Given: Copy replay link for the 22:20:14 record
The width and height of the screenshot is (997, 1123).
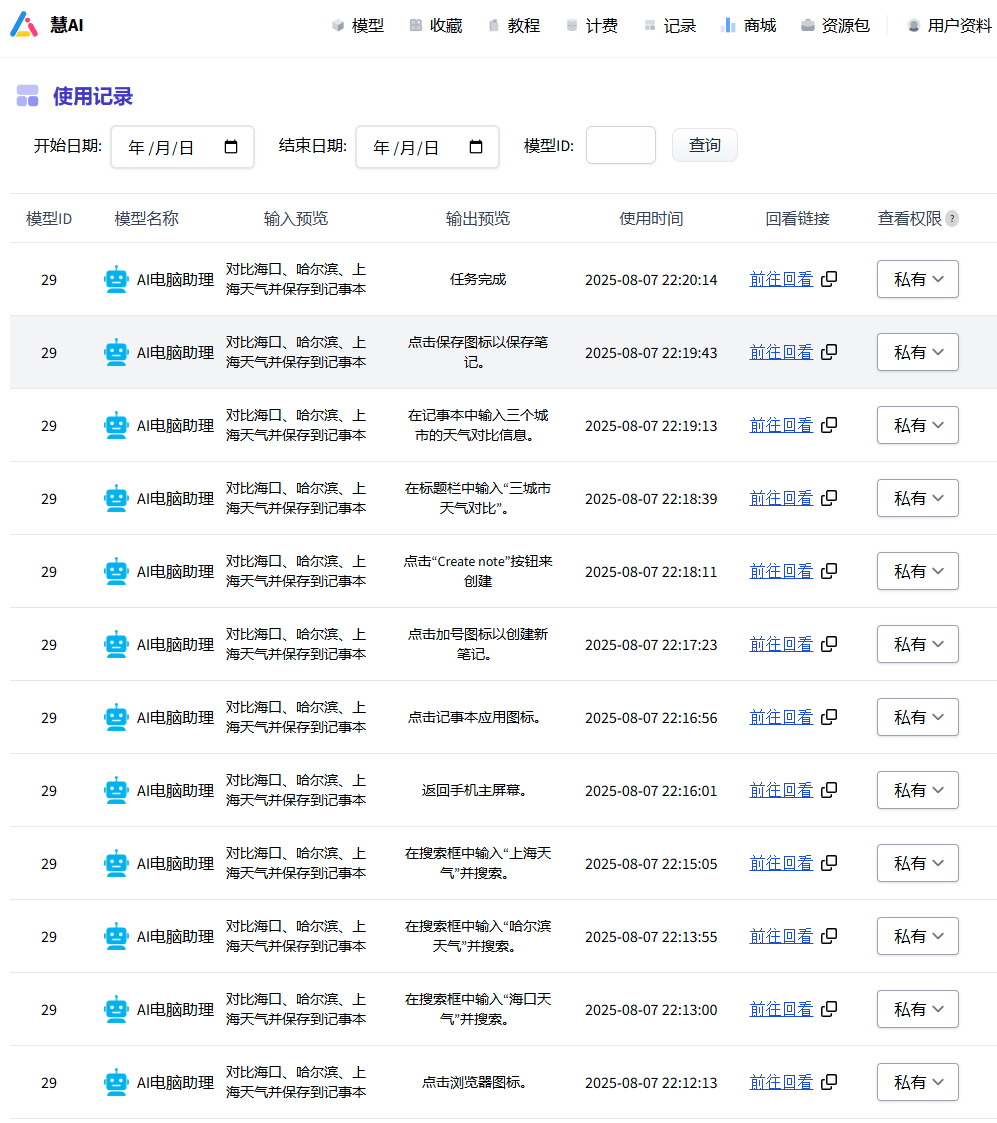Looking at the screenshot, I should (x=829, y=279).
